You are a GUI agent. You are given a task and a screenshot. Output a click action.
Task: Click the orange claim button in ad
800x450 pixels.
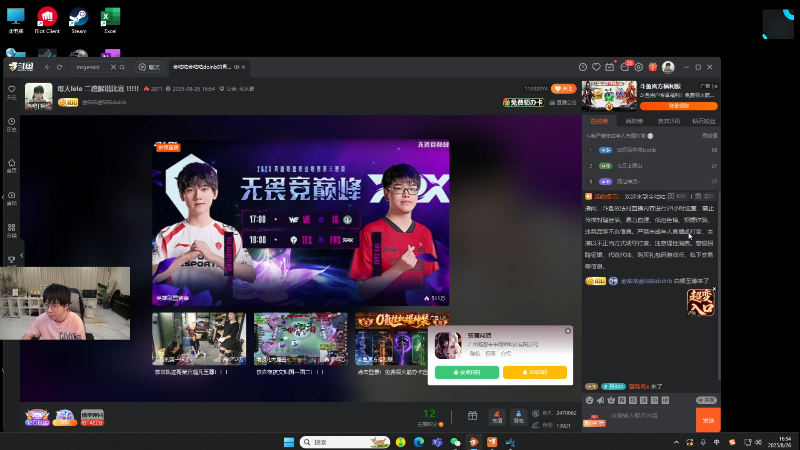tap(679, 106)
